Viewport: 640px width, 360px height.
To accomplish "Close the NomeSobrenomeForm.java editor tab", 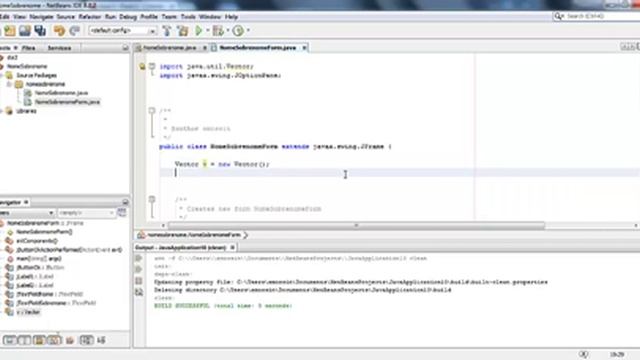I will click(x=304, y=48).
